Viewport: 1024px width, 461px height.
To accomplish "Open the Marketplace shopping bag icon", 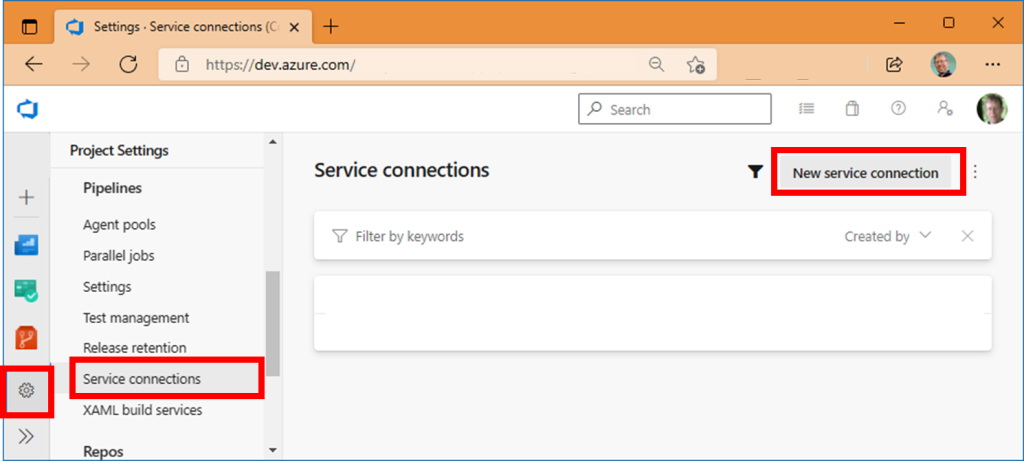I will tap(852, 109).
